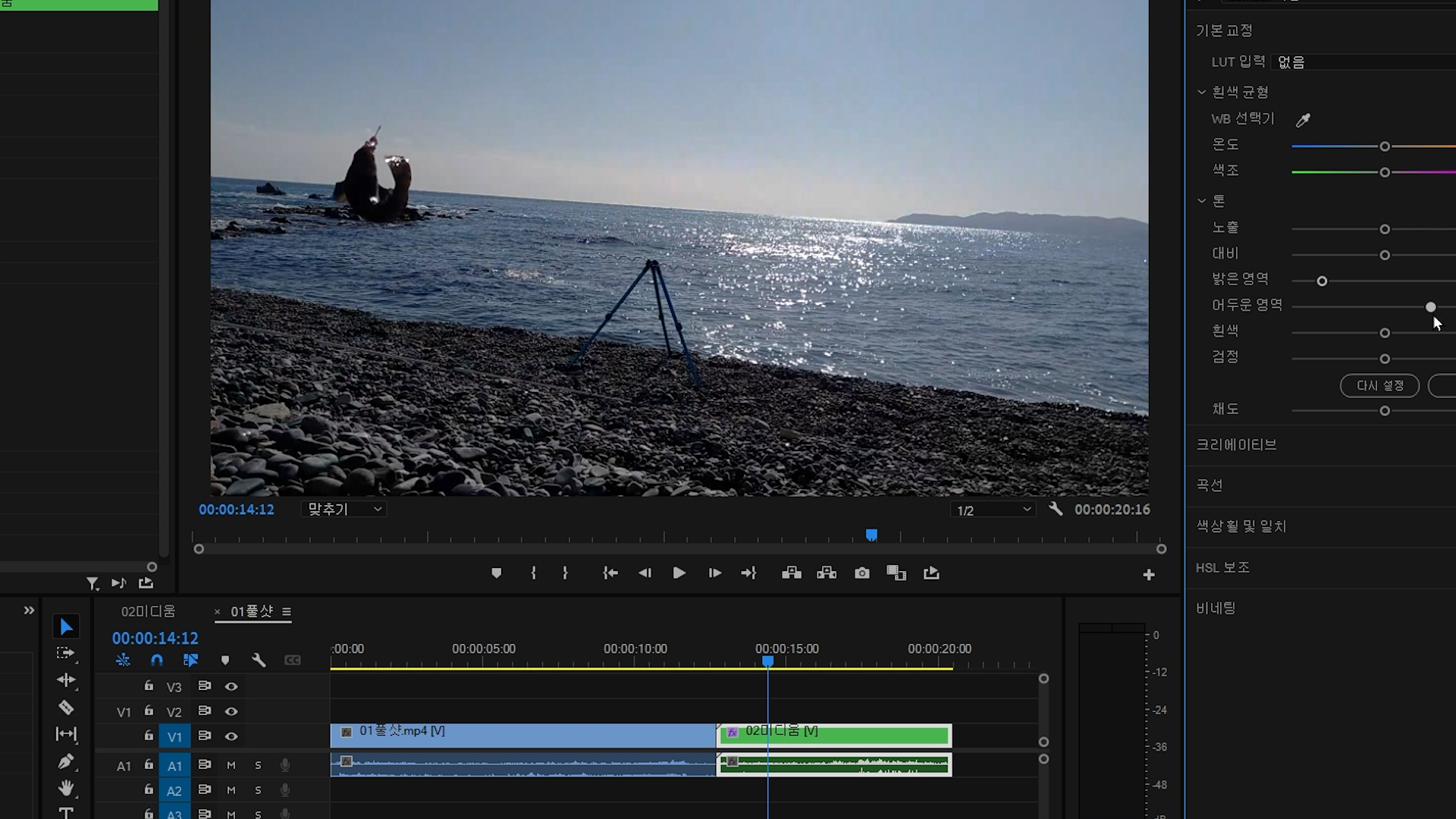Viewport: 1456px width, 819px height.
Task: Switch to the 02미디움 sequence tab
Action: [149, 611]
